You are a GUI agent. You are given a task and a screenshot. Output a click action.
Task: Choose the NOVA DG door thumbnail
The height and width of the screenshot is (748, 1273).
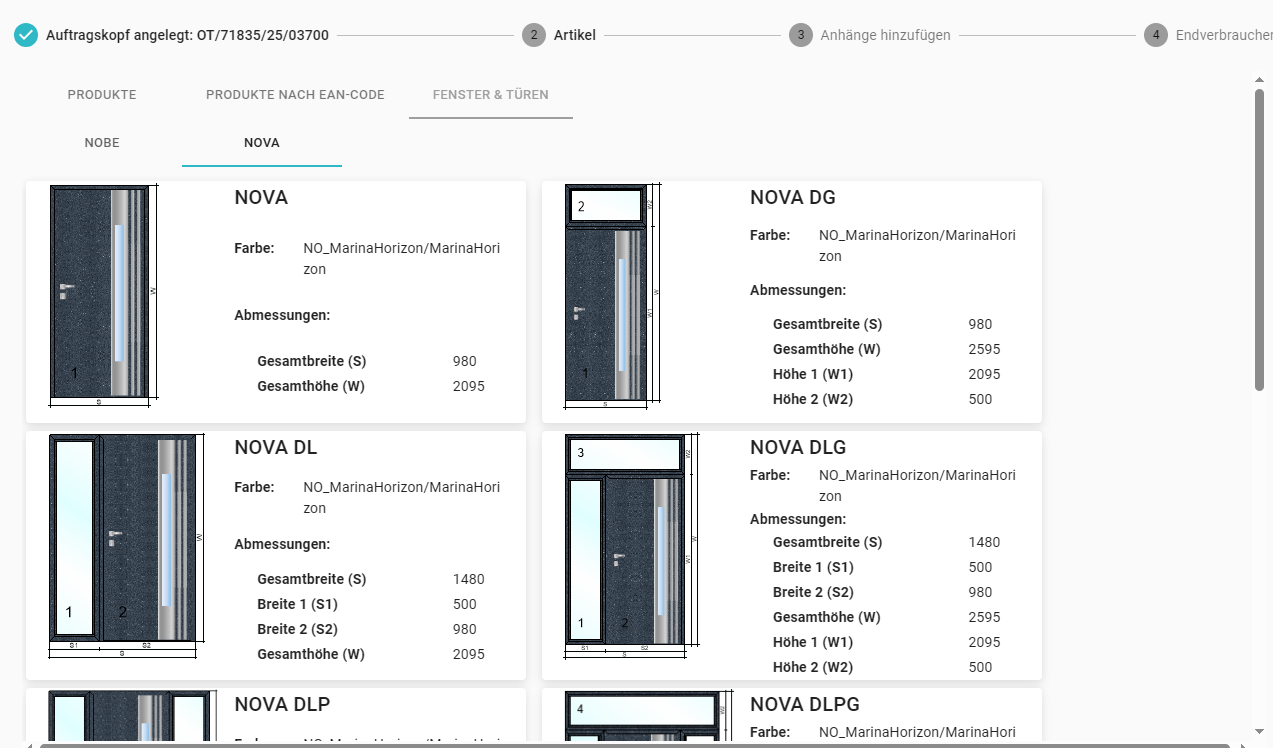612,296
